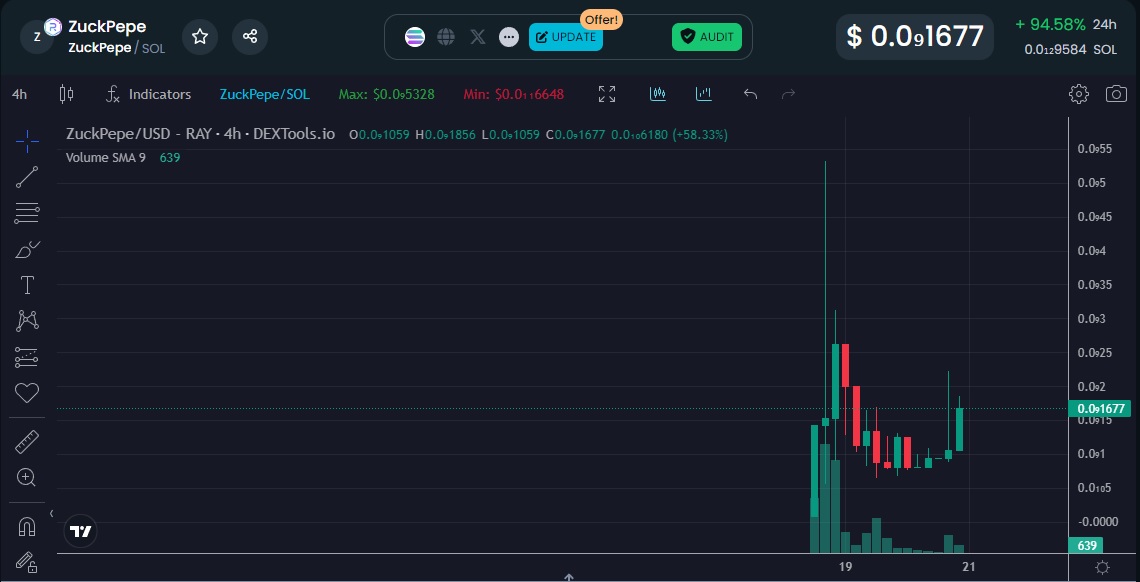Click the AUDIT button

[707, 36]
